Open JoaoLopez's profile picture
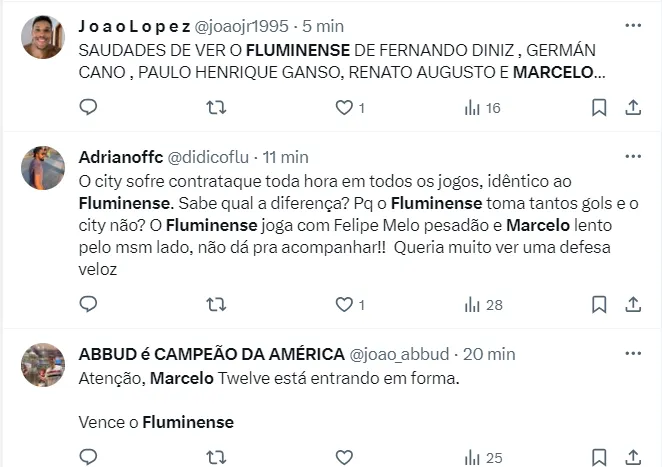This screenshot has height=467, width=662. tap(43, 37)
